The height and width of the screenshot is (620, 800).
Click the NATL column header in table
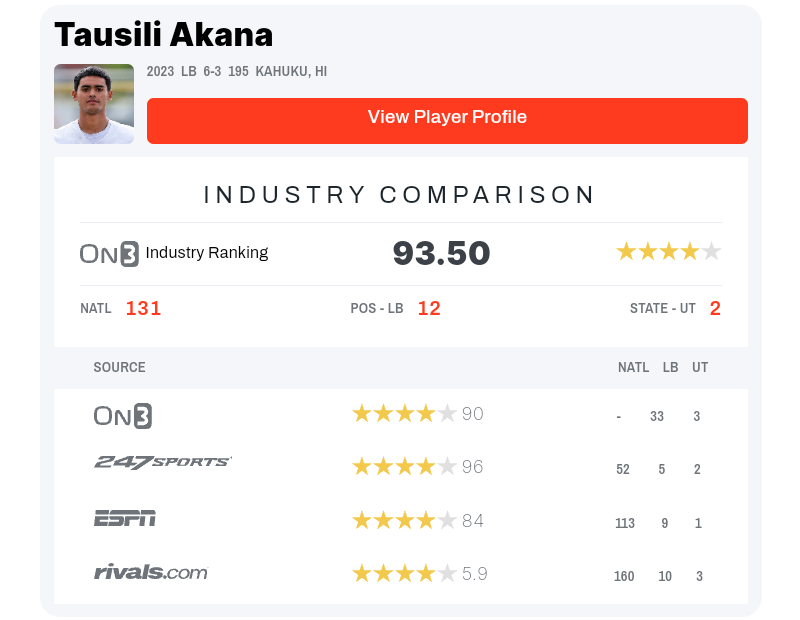[633, 368]
